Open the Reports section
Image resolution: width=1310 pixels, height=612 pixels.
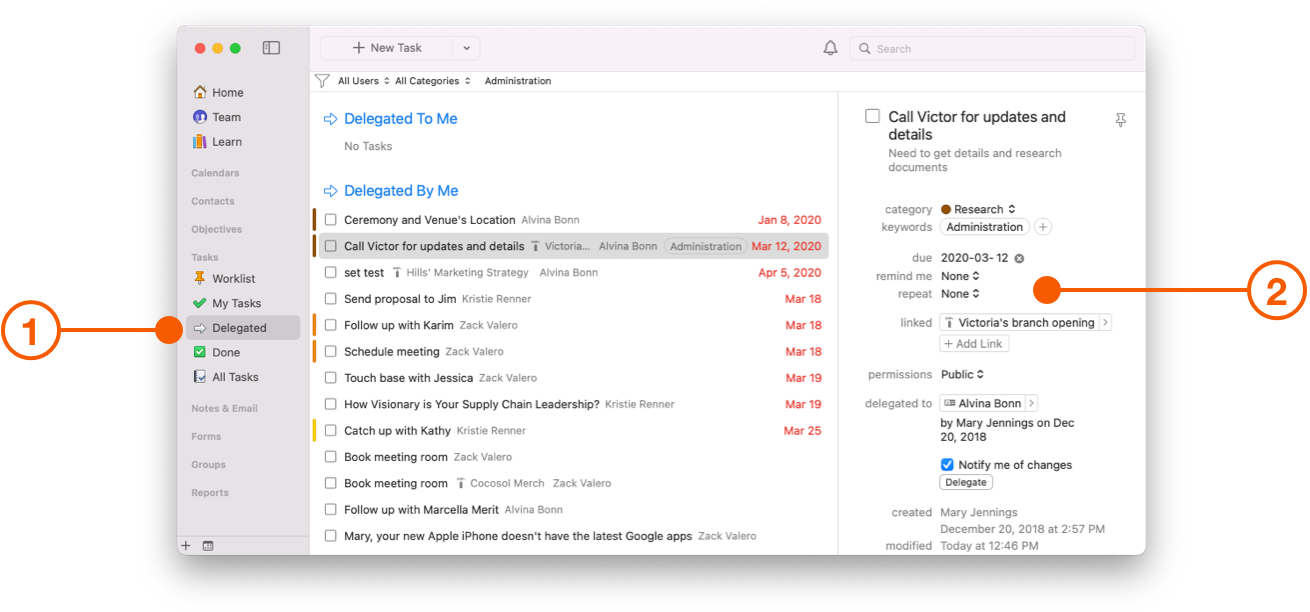click(x=210, y=492)
